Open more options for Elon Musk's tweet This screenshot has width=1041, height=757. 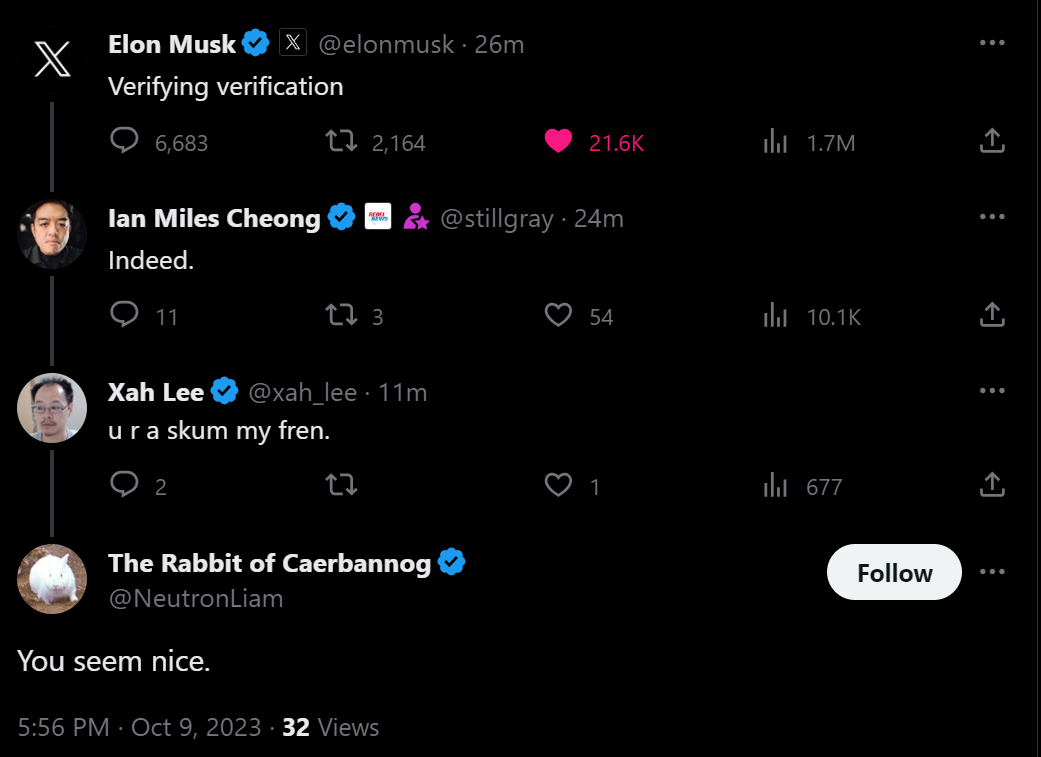991,43
